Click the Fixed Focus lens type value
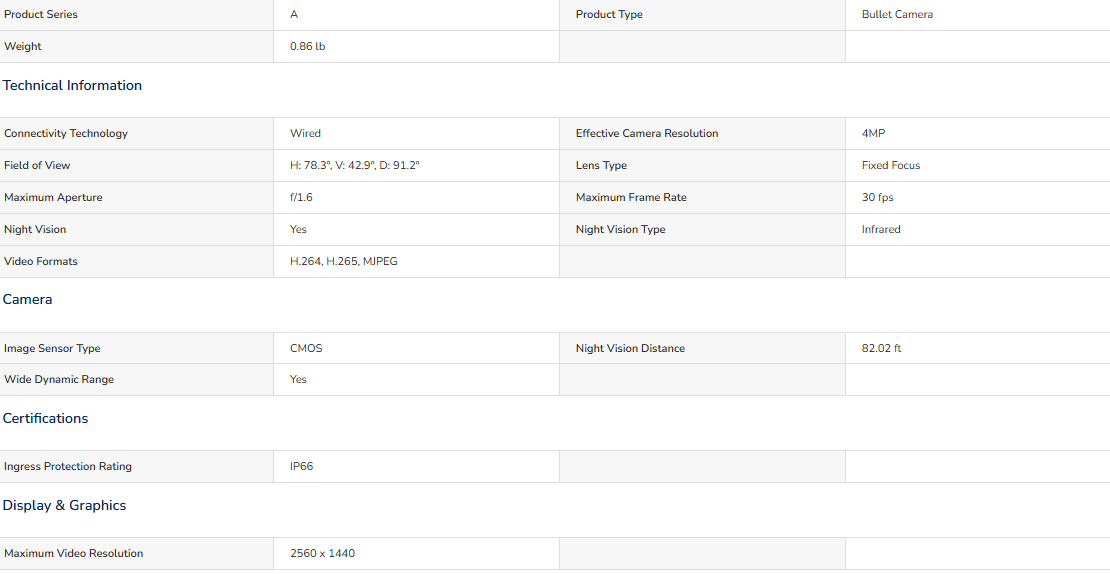Screen dimensions: 1110x574 [x=891, y=165]
